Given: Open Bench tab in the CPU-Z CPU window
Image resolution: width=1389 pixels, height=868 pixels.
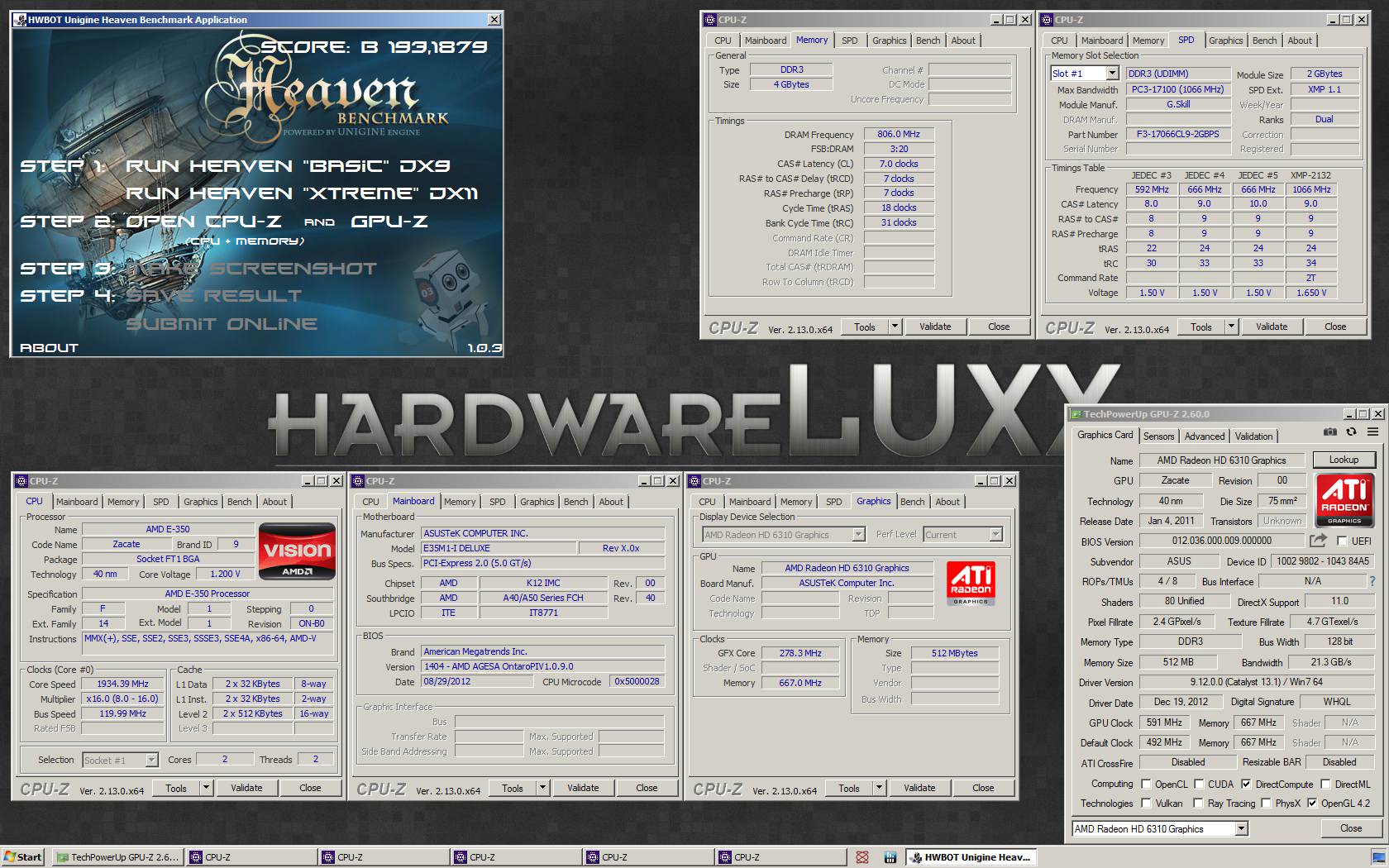Looking at the screenshot, I should tap(239, 502).
